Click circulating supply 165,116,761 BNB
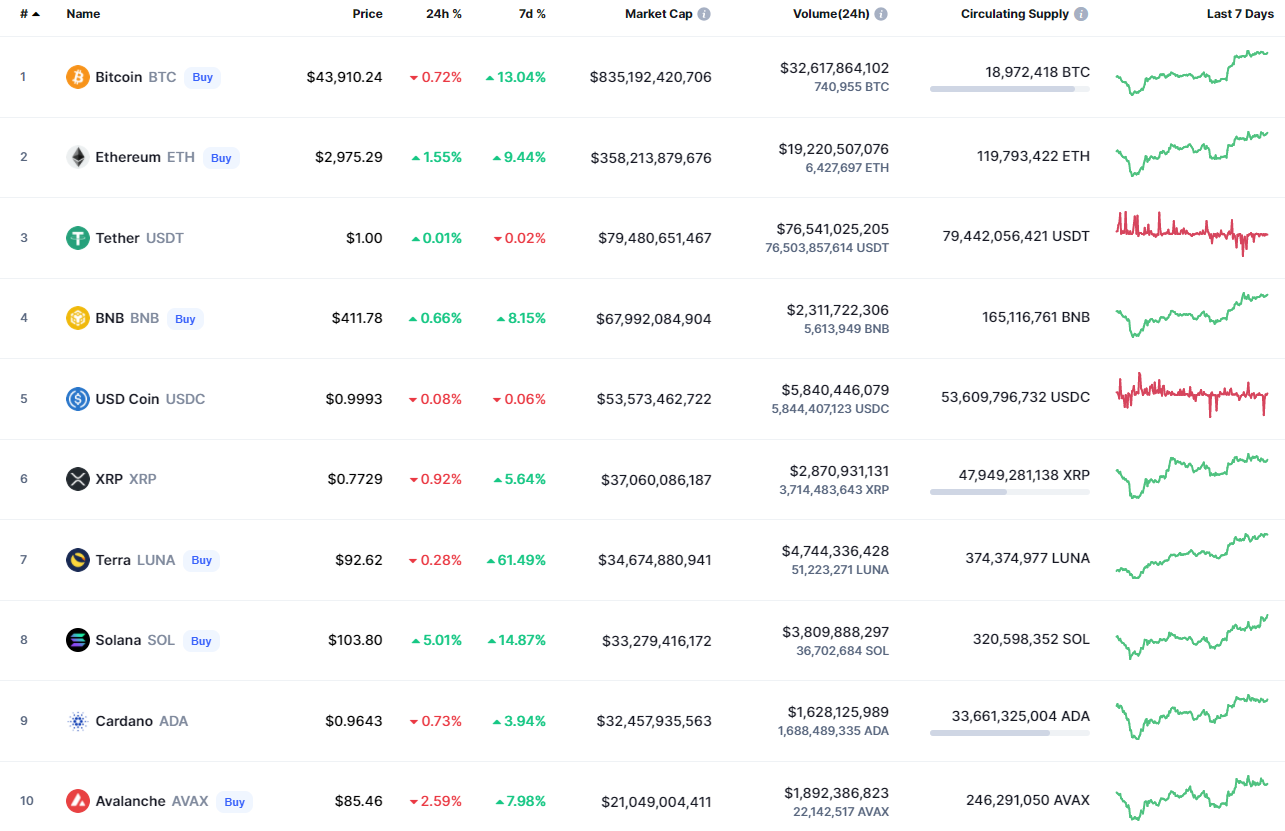 [1036, 317]
